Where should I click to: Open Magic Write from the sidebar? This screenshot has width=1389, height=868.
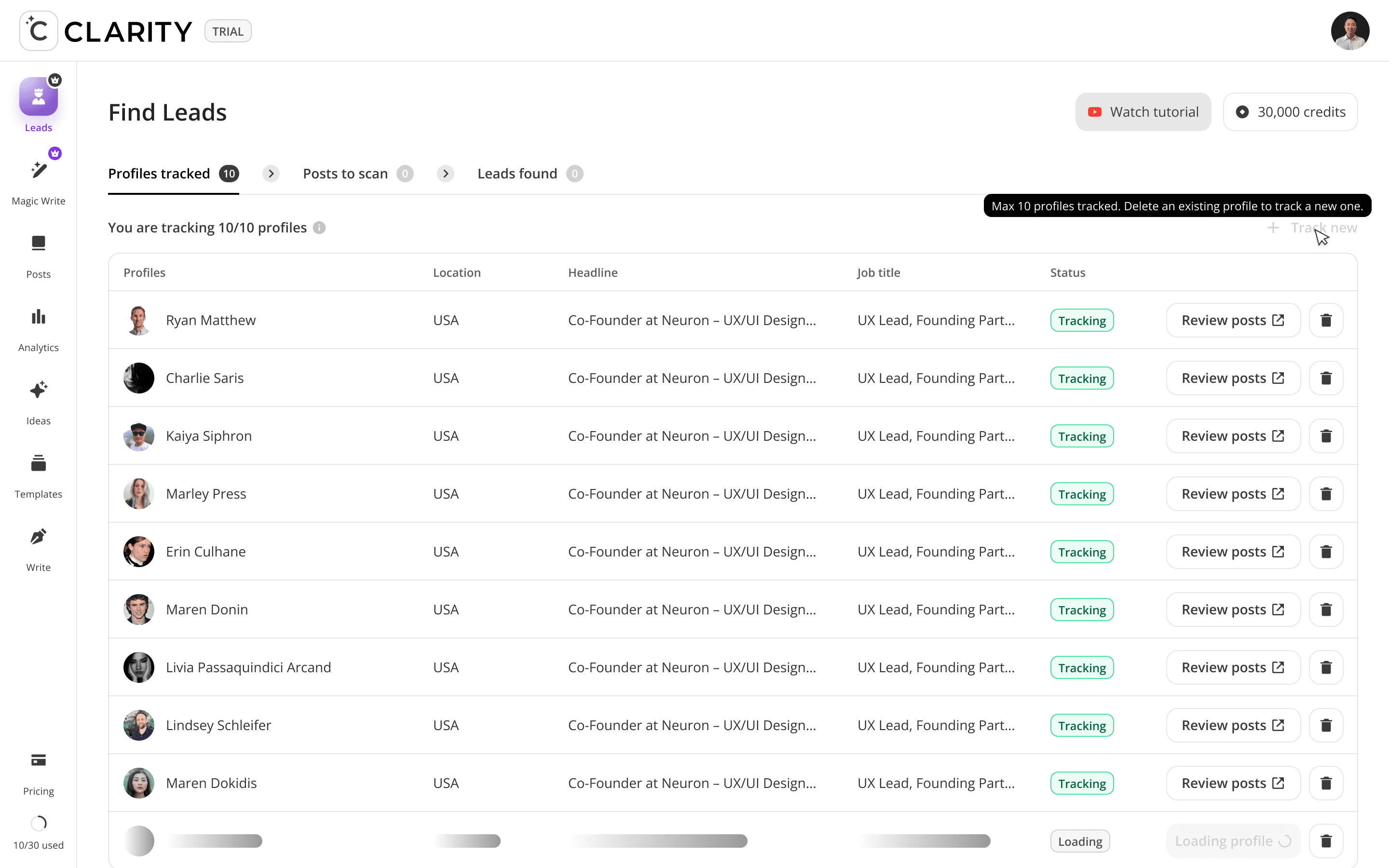tap(39, 170)
